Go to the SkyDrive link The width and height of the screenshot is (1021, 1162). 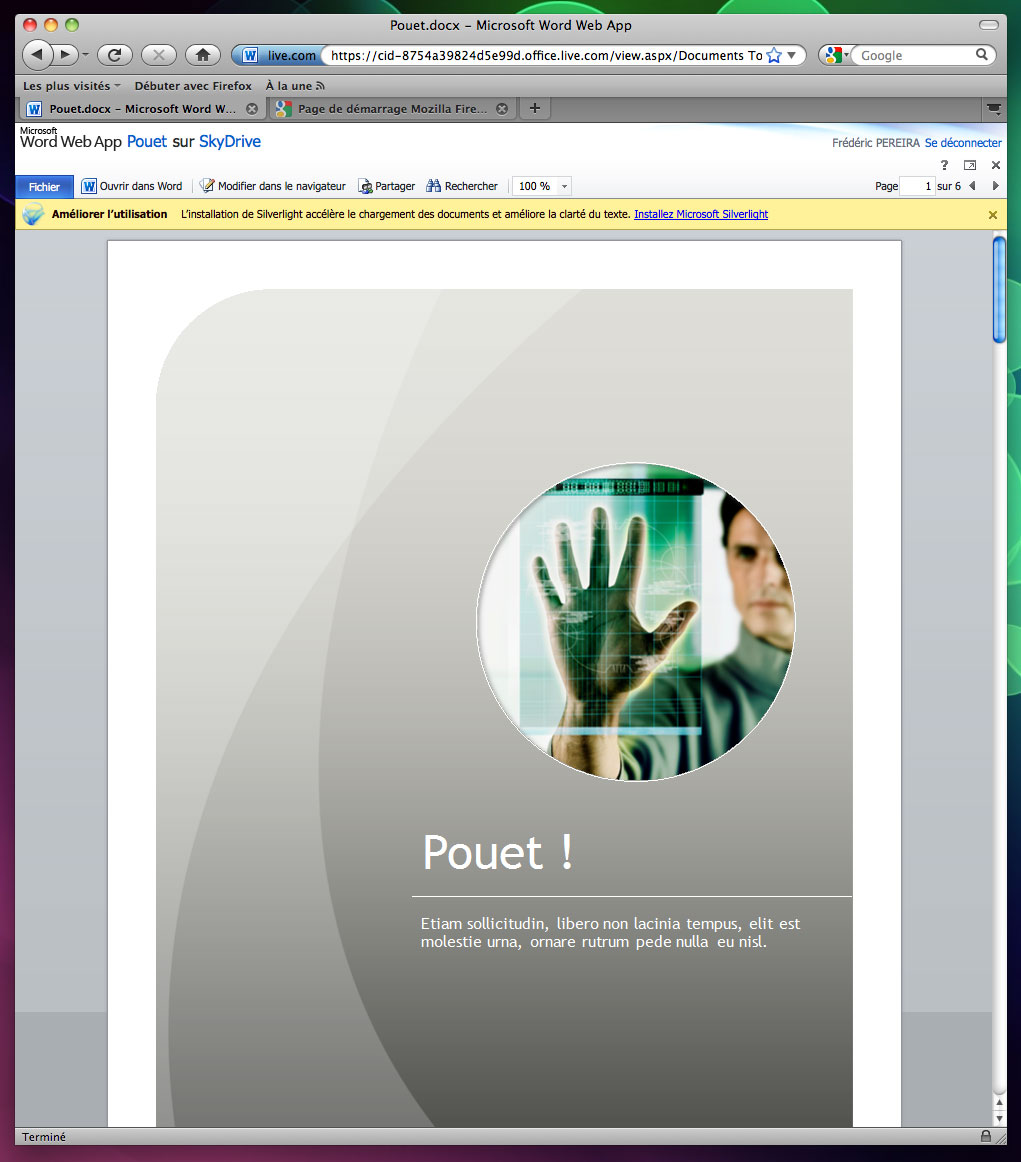[x=230, y=142]
